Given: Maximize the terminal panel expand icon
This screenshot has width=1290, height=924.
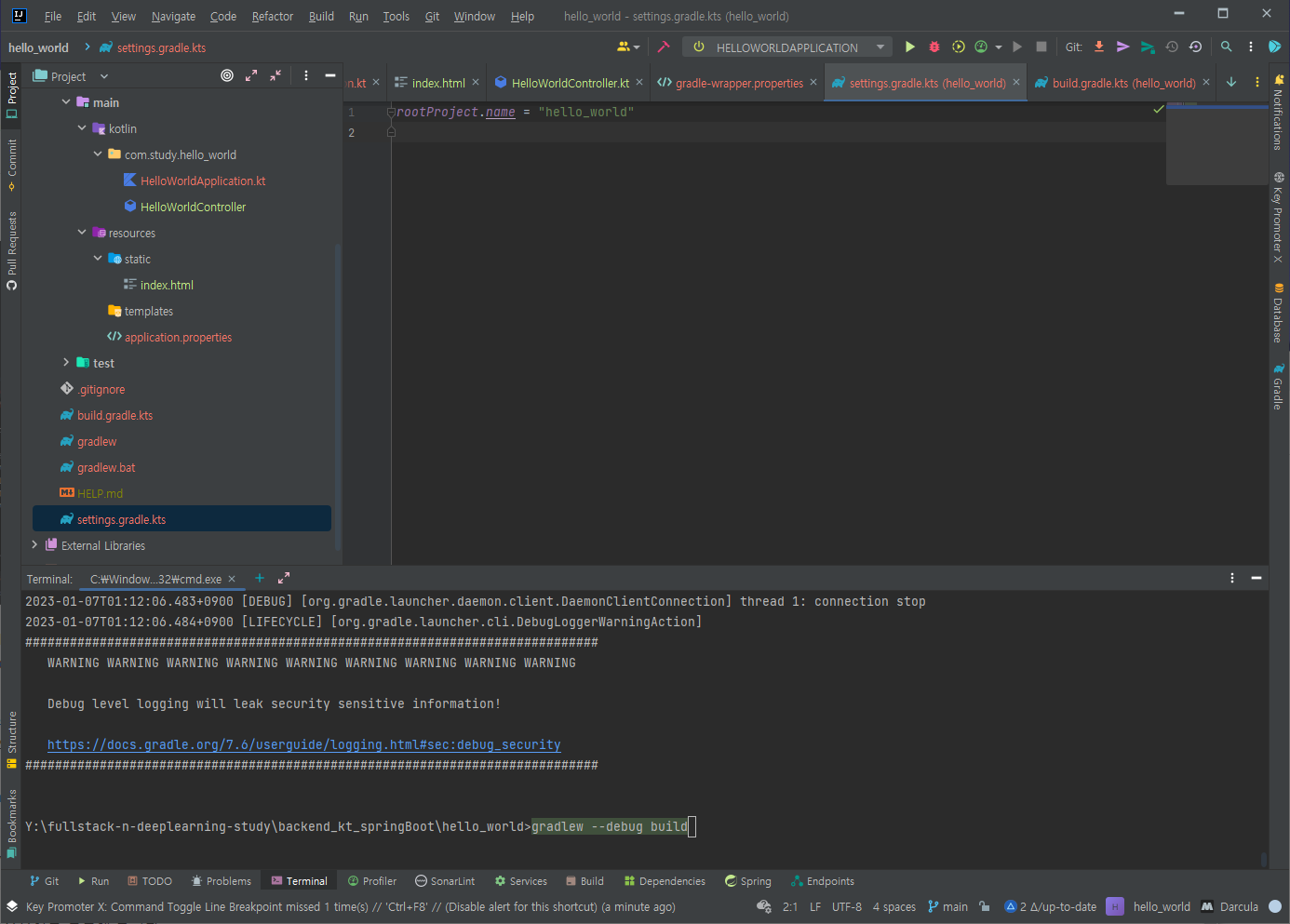Looking at the screenshot, I should click(284, 578).
